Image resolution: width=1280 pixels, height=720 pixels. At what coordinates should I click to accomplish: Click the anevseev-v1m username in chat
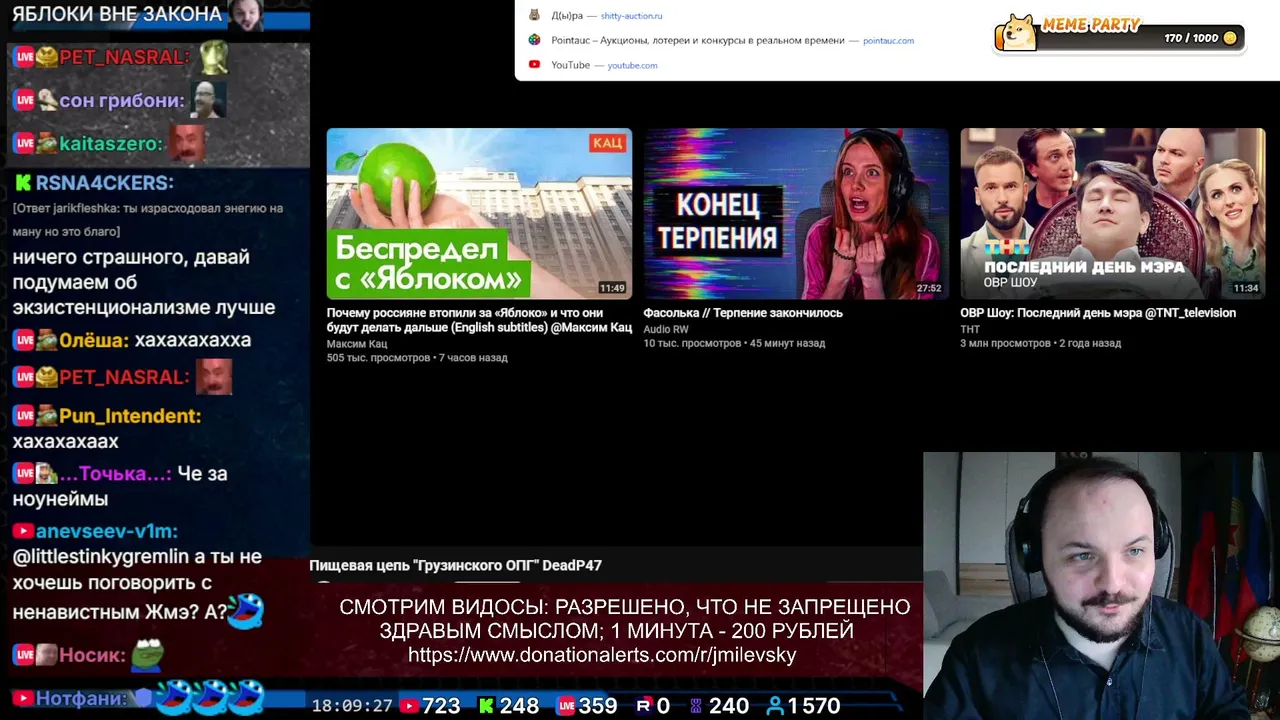click(107, 531)
